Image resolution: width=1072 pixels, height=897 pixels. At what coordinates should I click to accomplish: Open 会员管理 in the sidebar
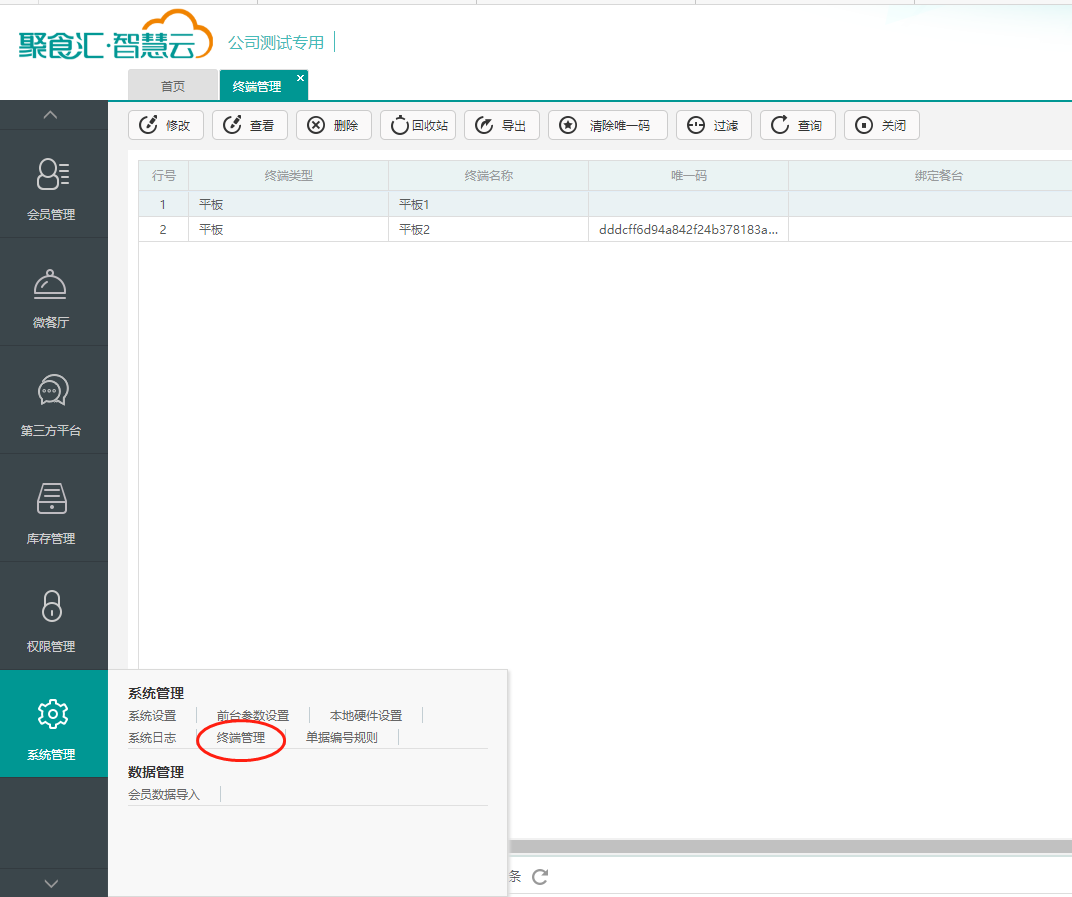click(x=52, y=185)
